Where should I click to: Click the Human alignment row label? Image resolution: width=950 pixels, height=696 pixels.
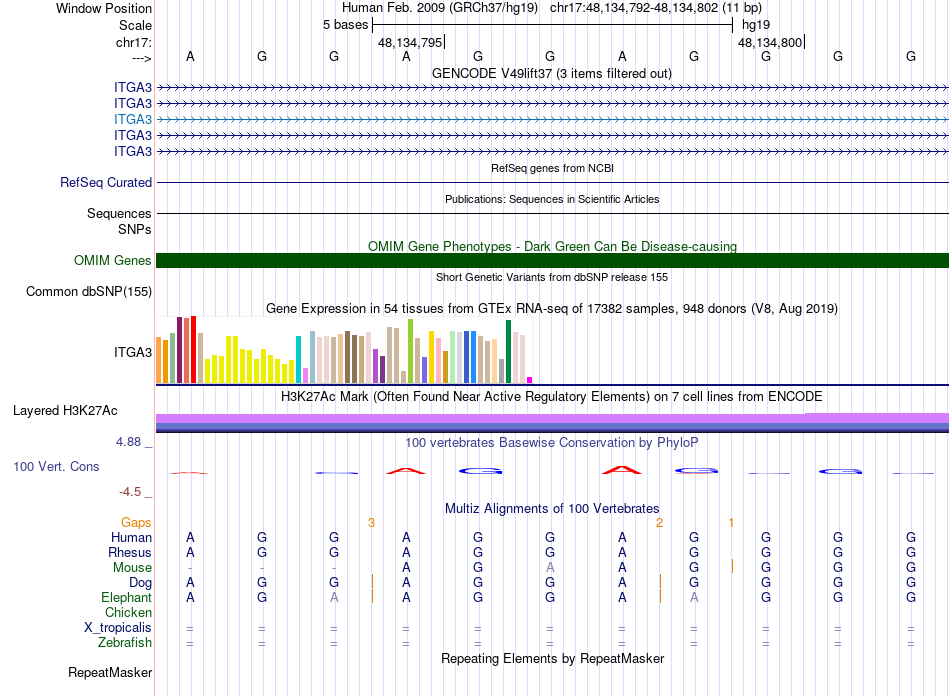(x=131, y=537)
